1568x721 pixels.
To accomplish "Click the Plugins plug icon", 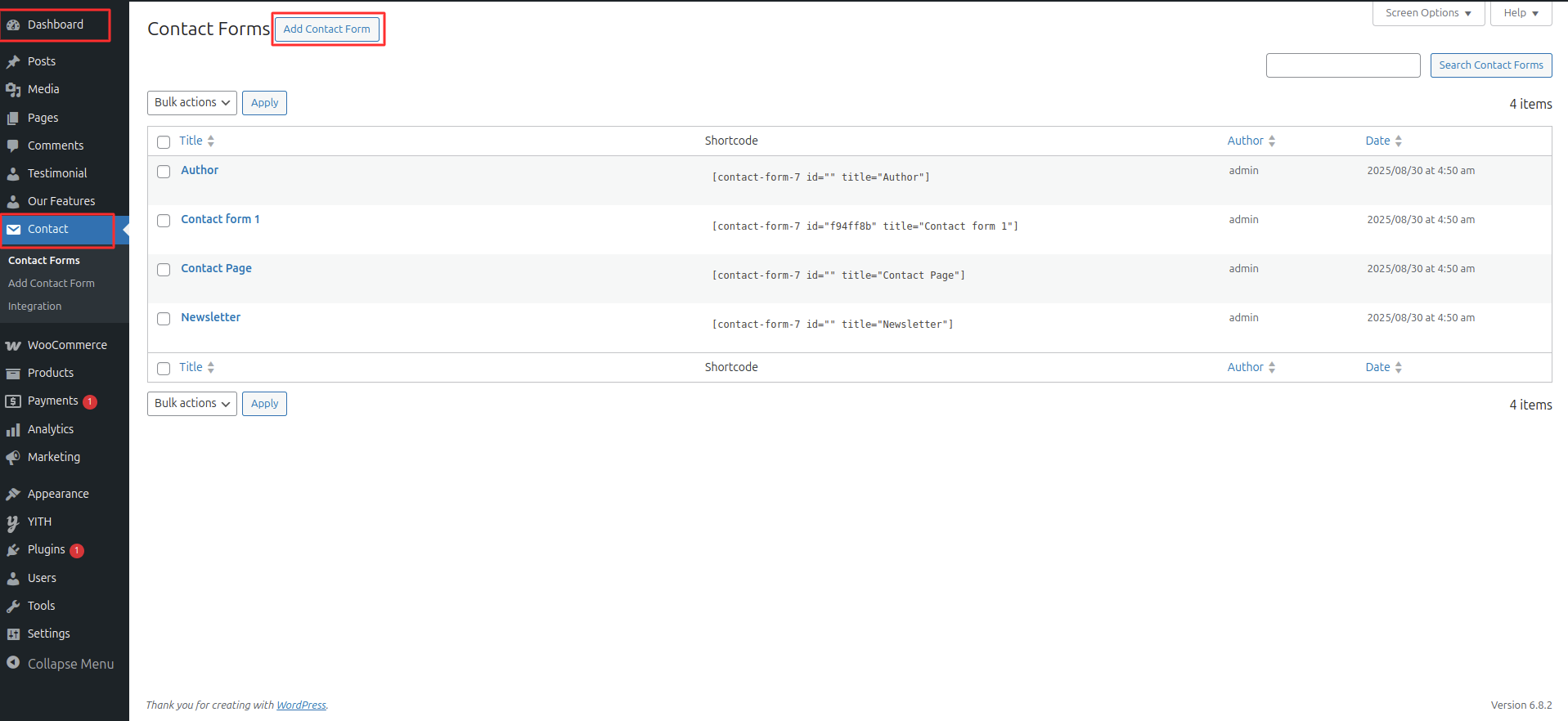I will (x=13, y=550).
